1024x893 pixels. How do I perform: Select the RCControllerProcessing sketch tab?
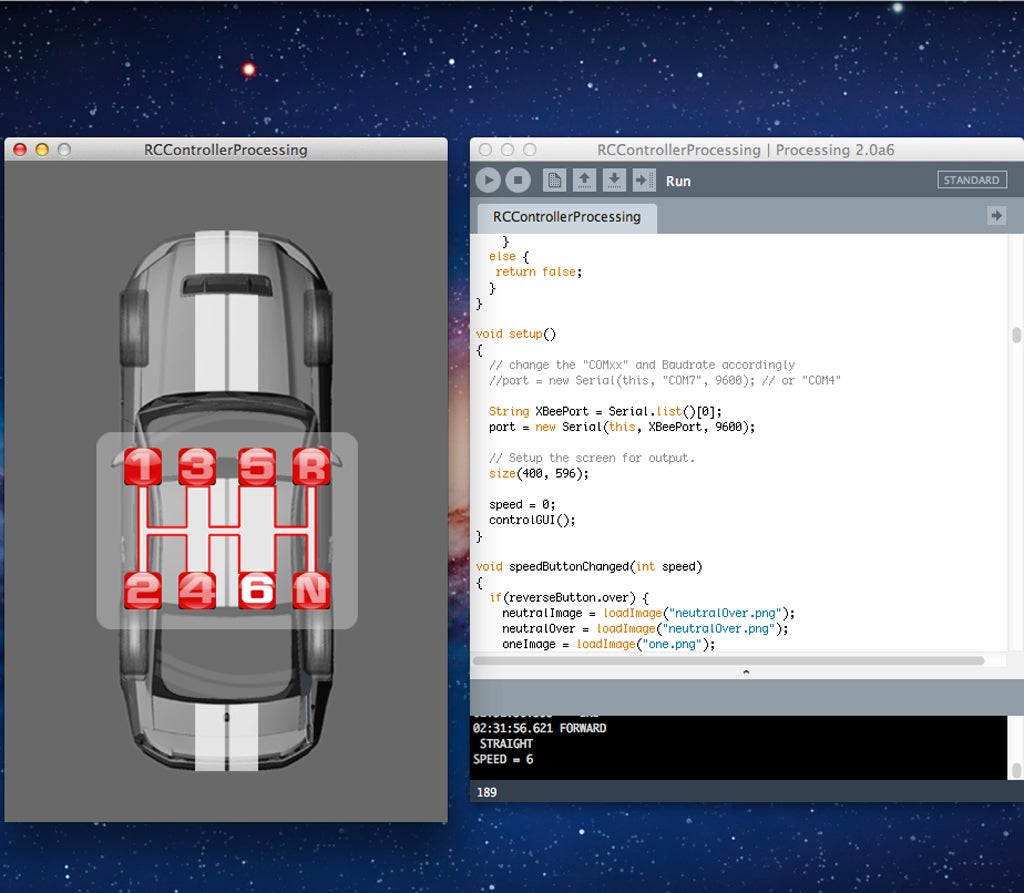coord(566,216)
